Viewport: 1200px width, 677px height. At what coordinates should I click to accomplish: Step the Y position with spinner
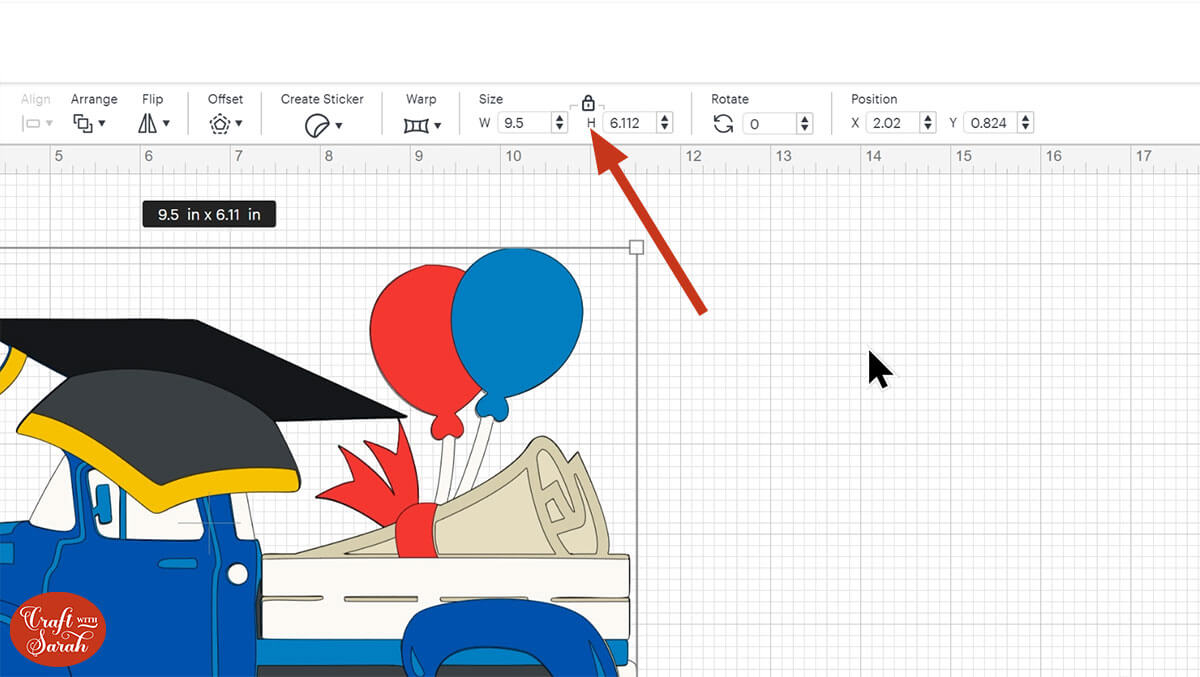click(1026, 123)
